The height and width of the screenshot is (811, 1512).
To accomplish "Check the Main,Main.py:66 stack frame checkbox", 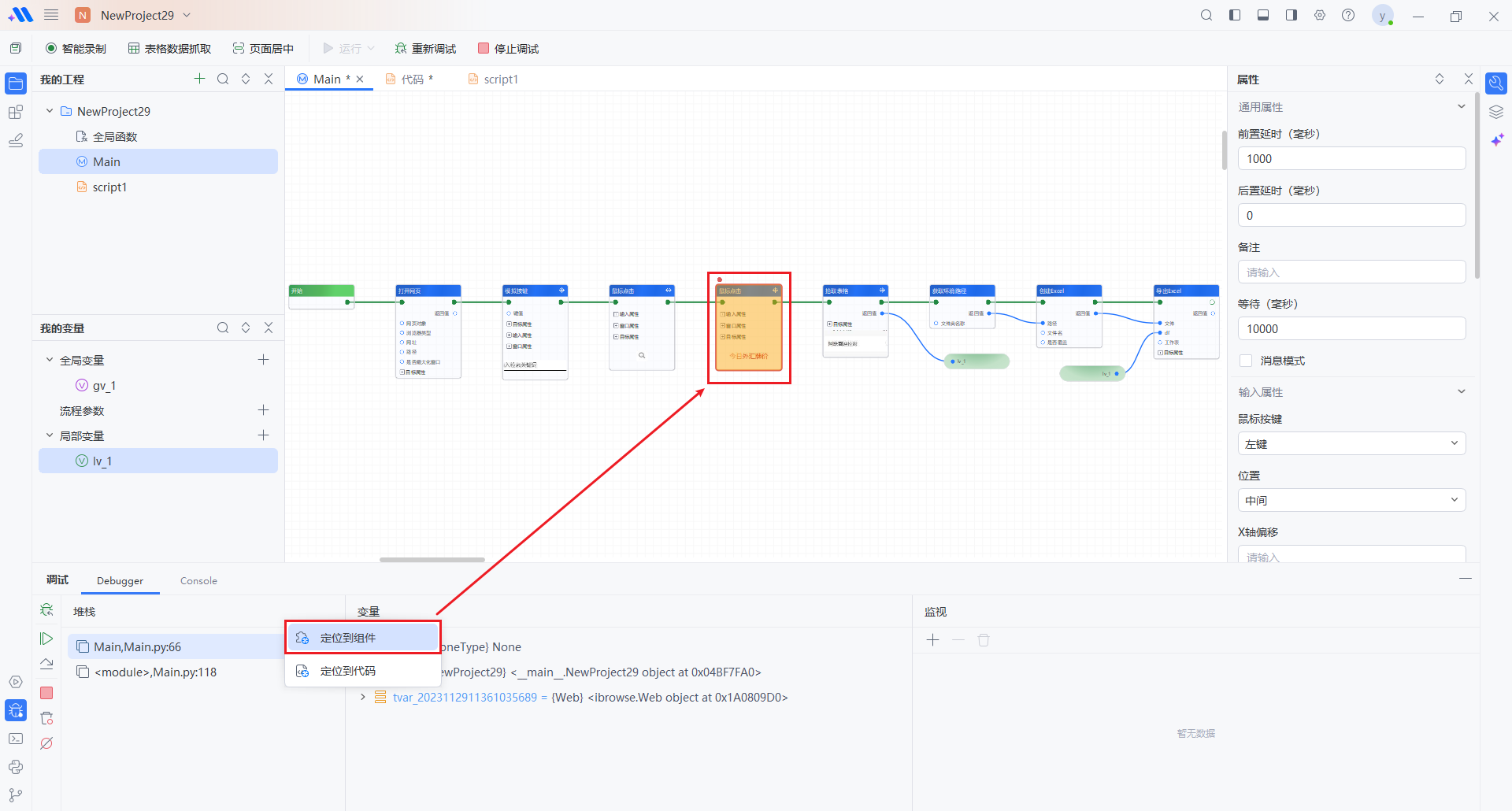I will coord(83,647).
